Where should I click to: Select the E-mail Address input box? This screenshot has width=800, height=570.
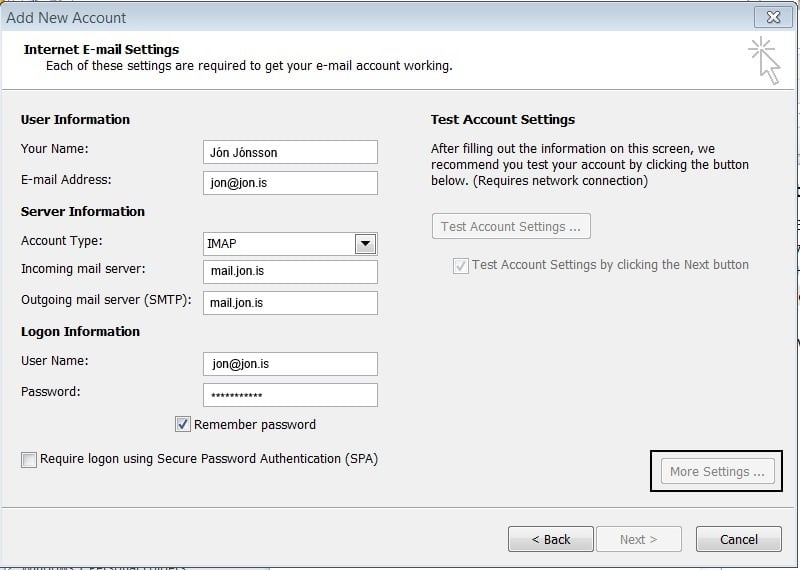[290, 183]
